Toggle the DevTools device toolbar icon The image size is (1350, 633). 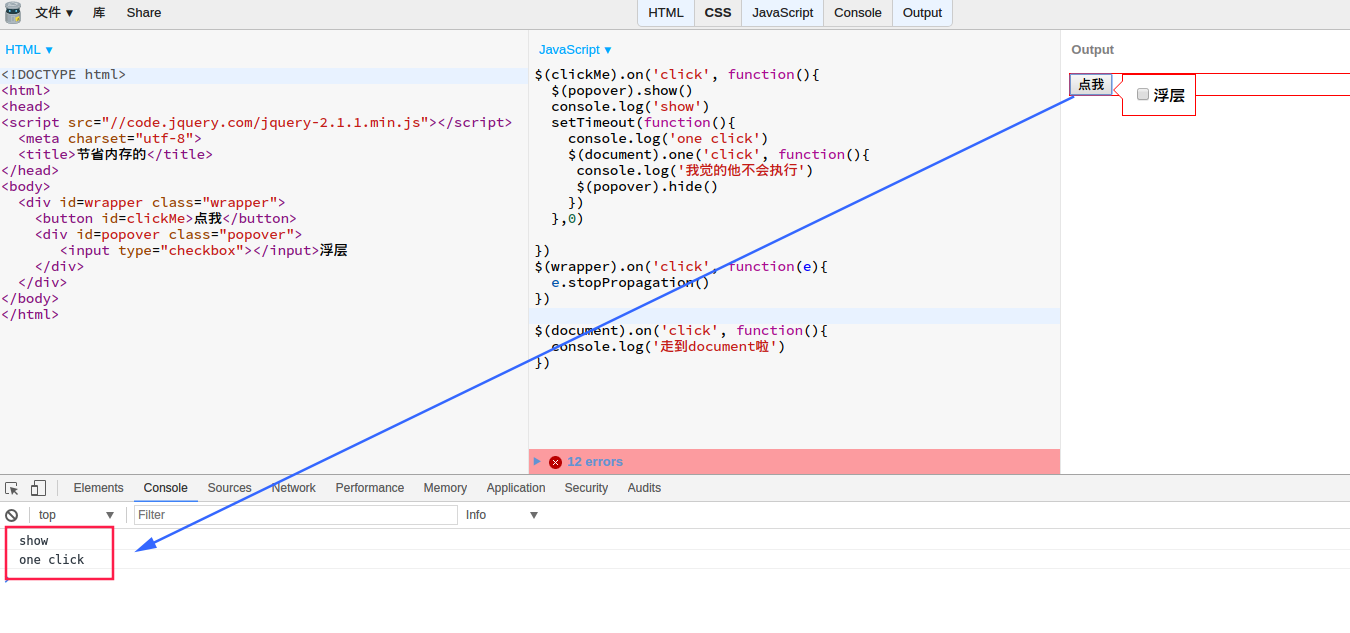38,488
